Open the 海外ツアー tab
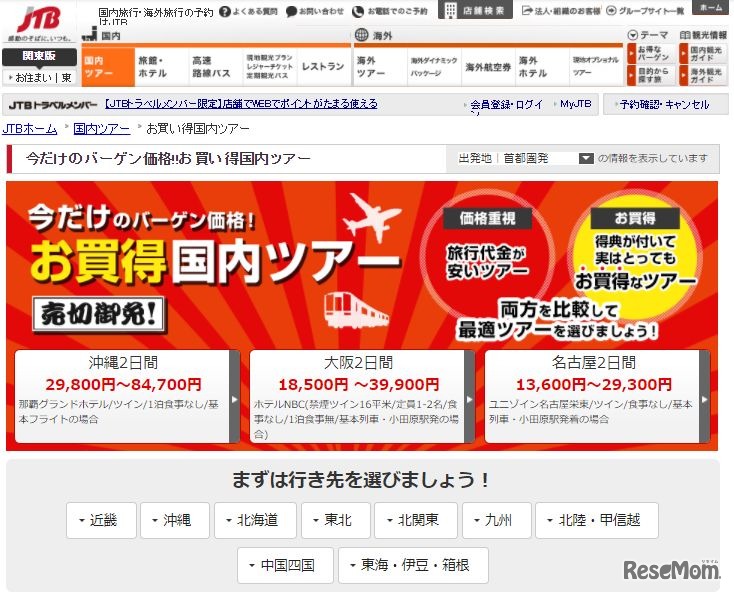 pos(380,67)
